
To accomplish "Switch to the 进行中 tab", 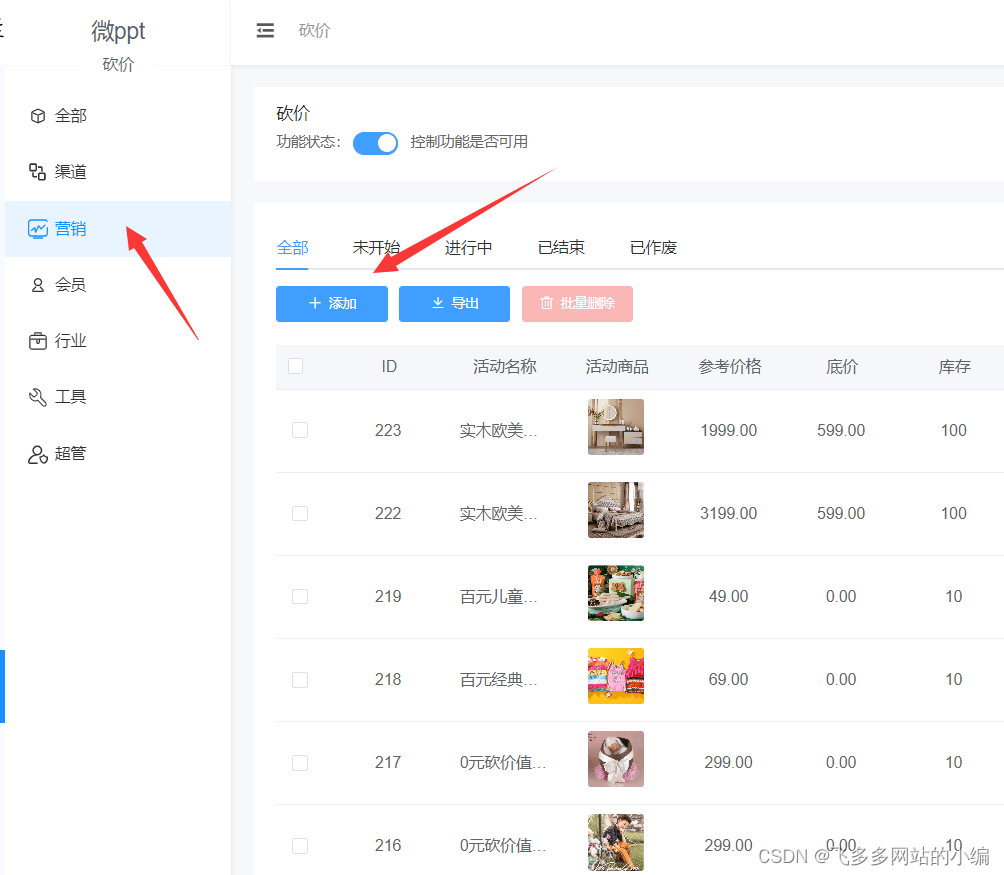I will (x=469, y=248).
